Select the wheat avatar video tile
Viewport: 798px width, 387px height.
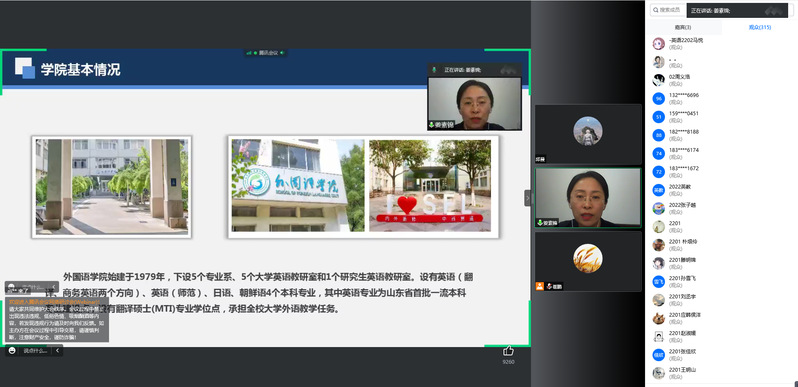588,262
